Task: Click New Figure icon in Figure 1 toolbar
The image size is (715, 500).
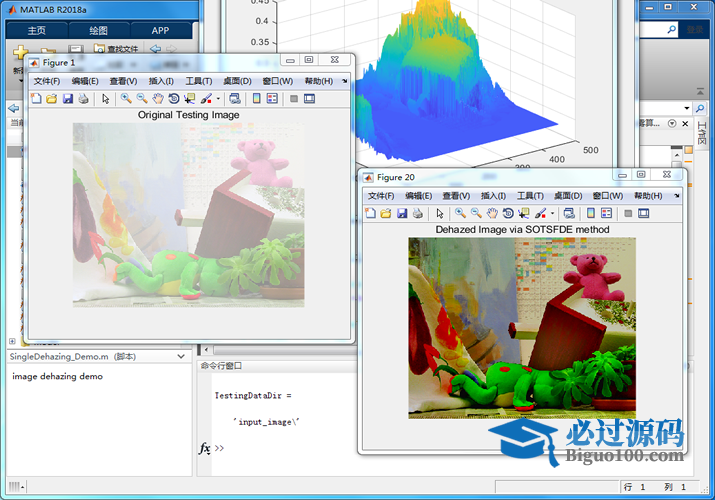Action: click(36, 98)
